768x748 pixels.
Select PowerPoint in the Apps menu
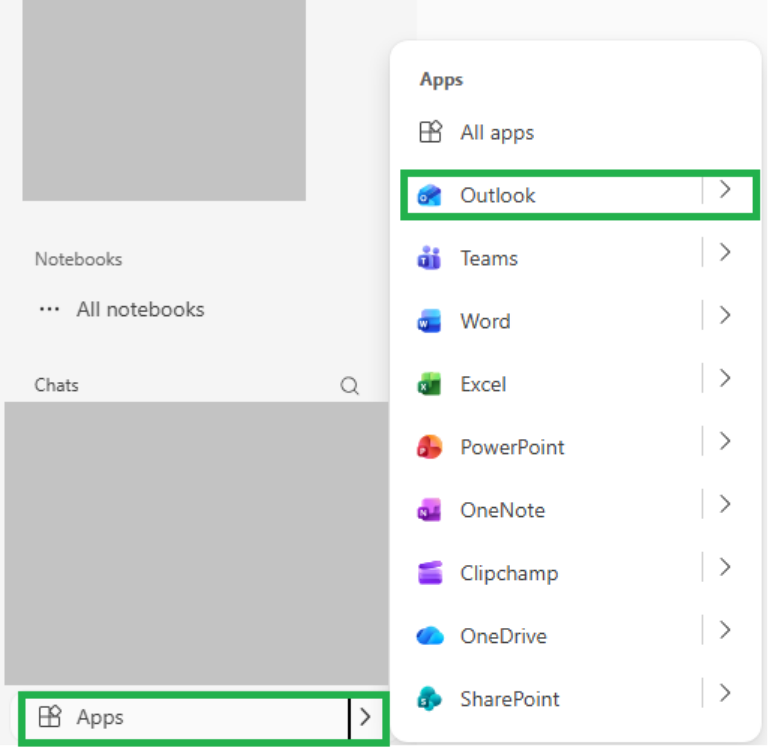tap(512, 447)
